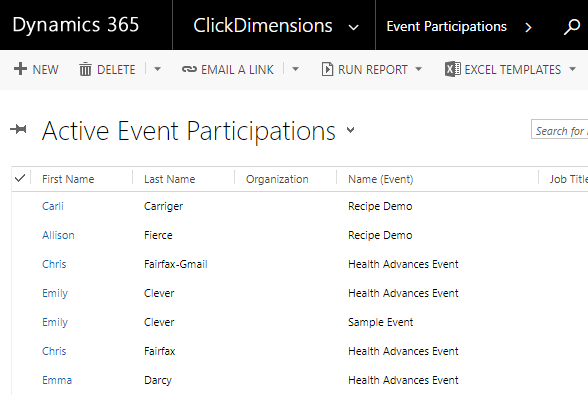Click the RUN REPORT document icon
Screen dimensions: 588x395
point(327,69)
